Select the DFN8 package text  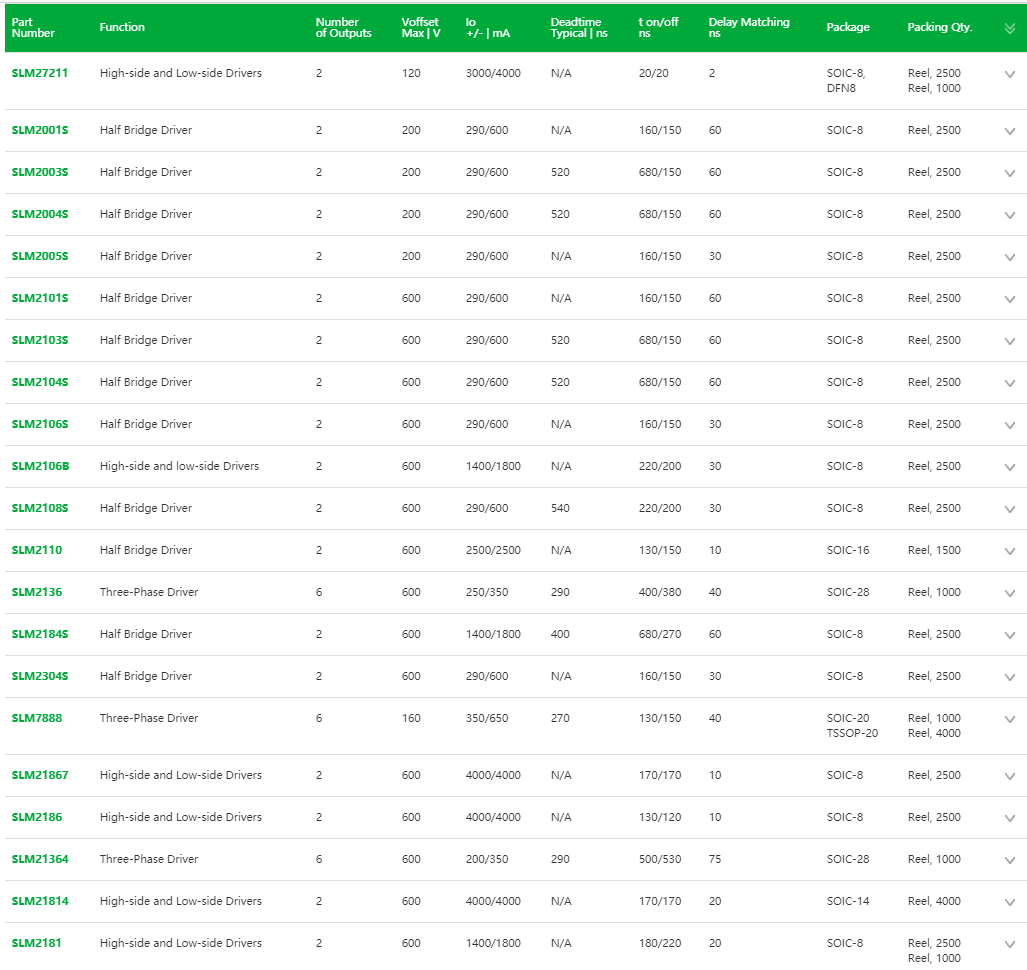pyautogui.click(x=841, y=88)
